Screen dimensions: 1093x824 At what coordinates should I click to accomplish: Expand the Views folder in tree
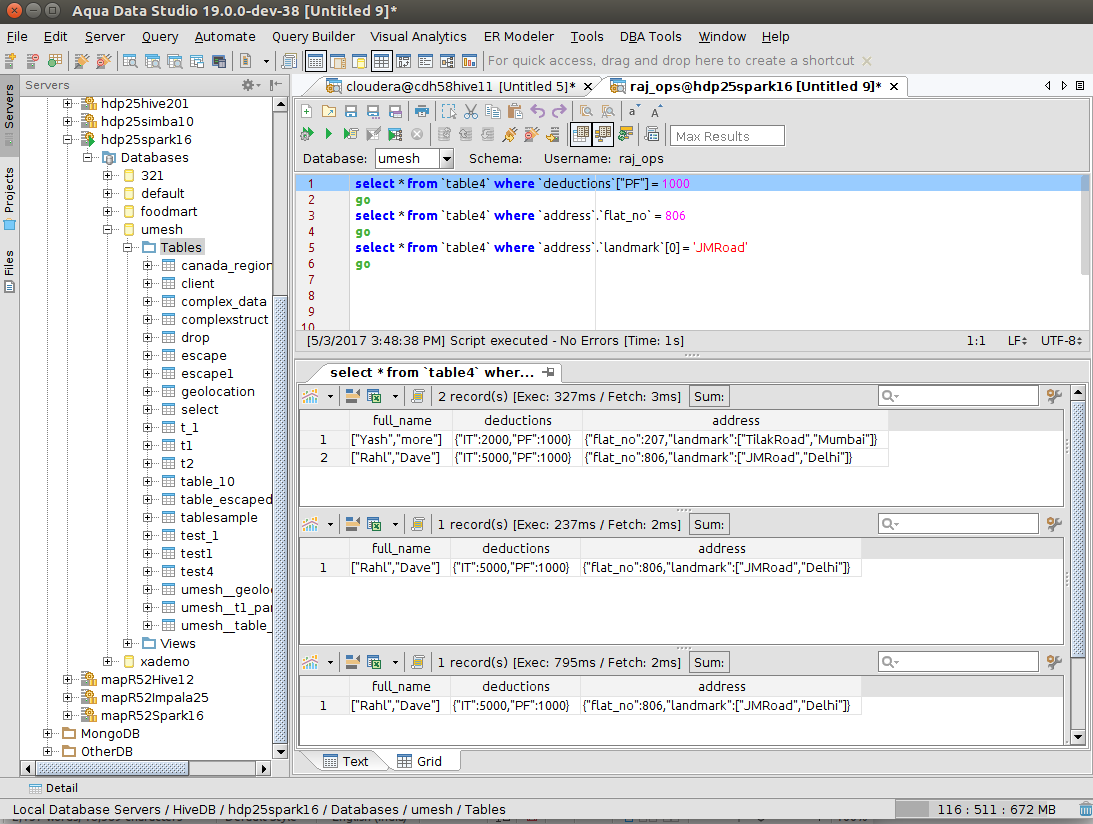pyautogui.click(x=128, y=643)
